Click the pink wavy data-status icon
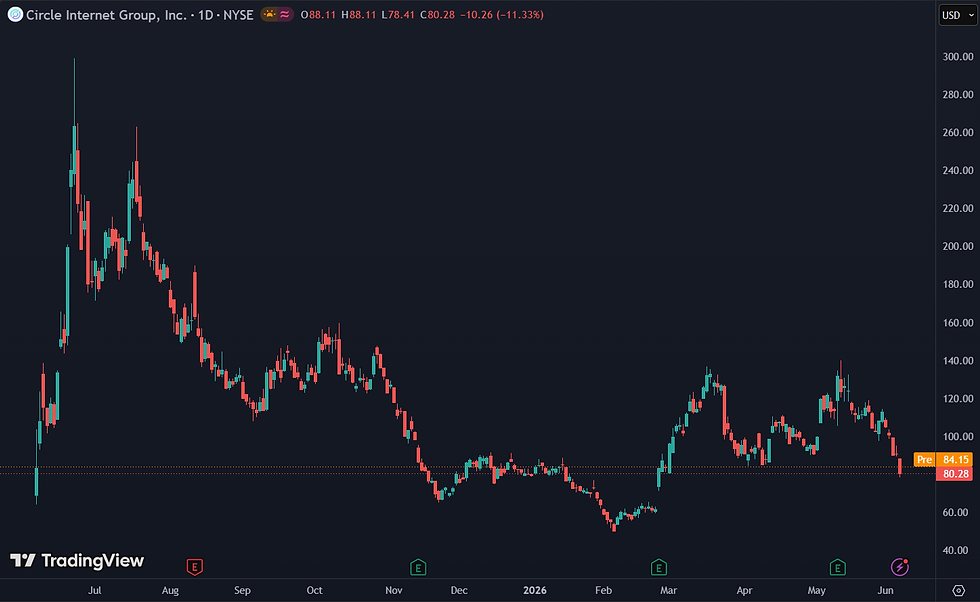Screen dimensions: 980x602 coord(285,14)
